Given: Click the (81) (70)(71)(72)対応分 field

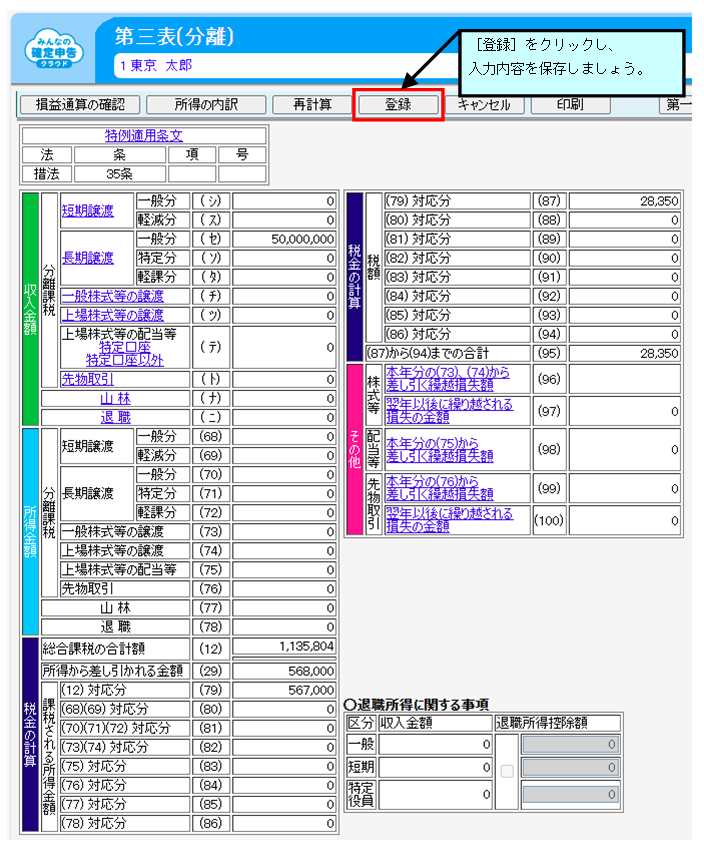Looking at the screenshot, I should (x=284, y=728).
